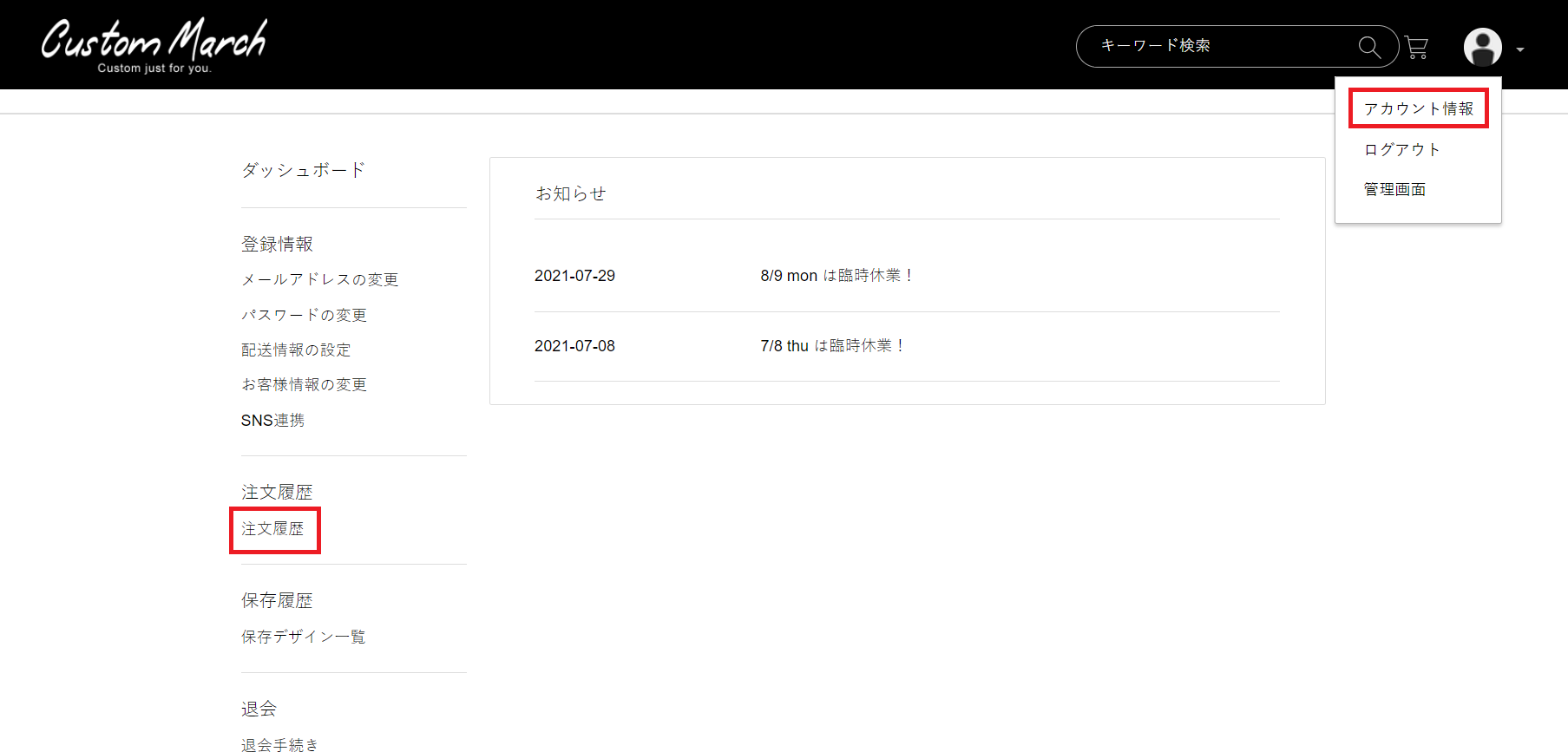Select アカウント情報 from the menu
The width and height of the screenshot is (1568, 752).
[1418, 108]
